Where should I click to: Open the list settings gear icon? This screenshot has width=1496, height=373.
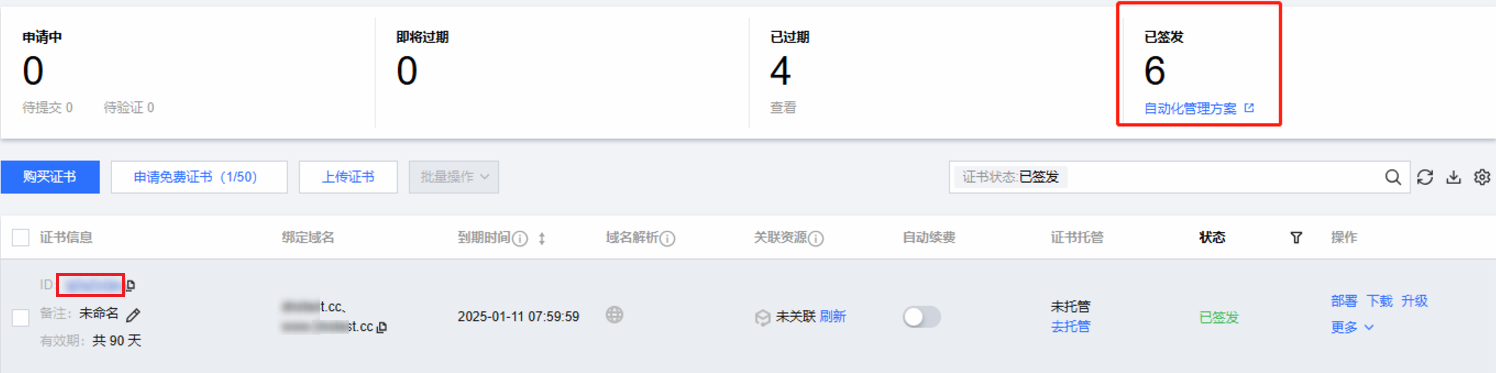tap(1482, 177)
